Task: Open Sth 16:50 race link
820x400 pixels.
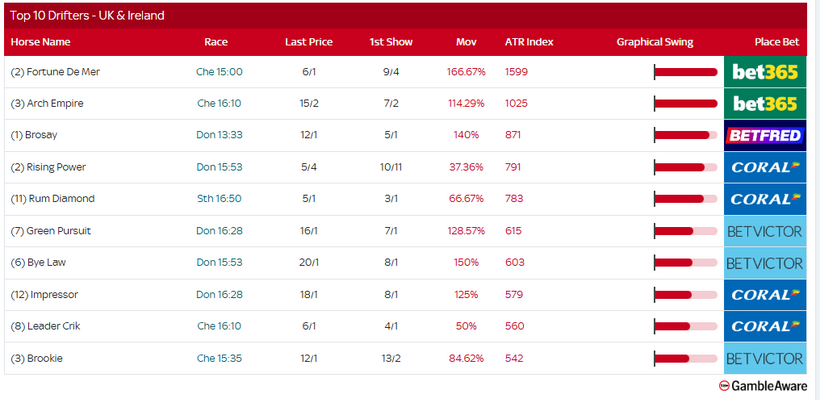Action: pos(219,199)
